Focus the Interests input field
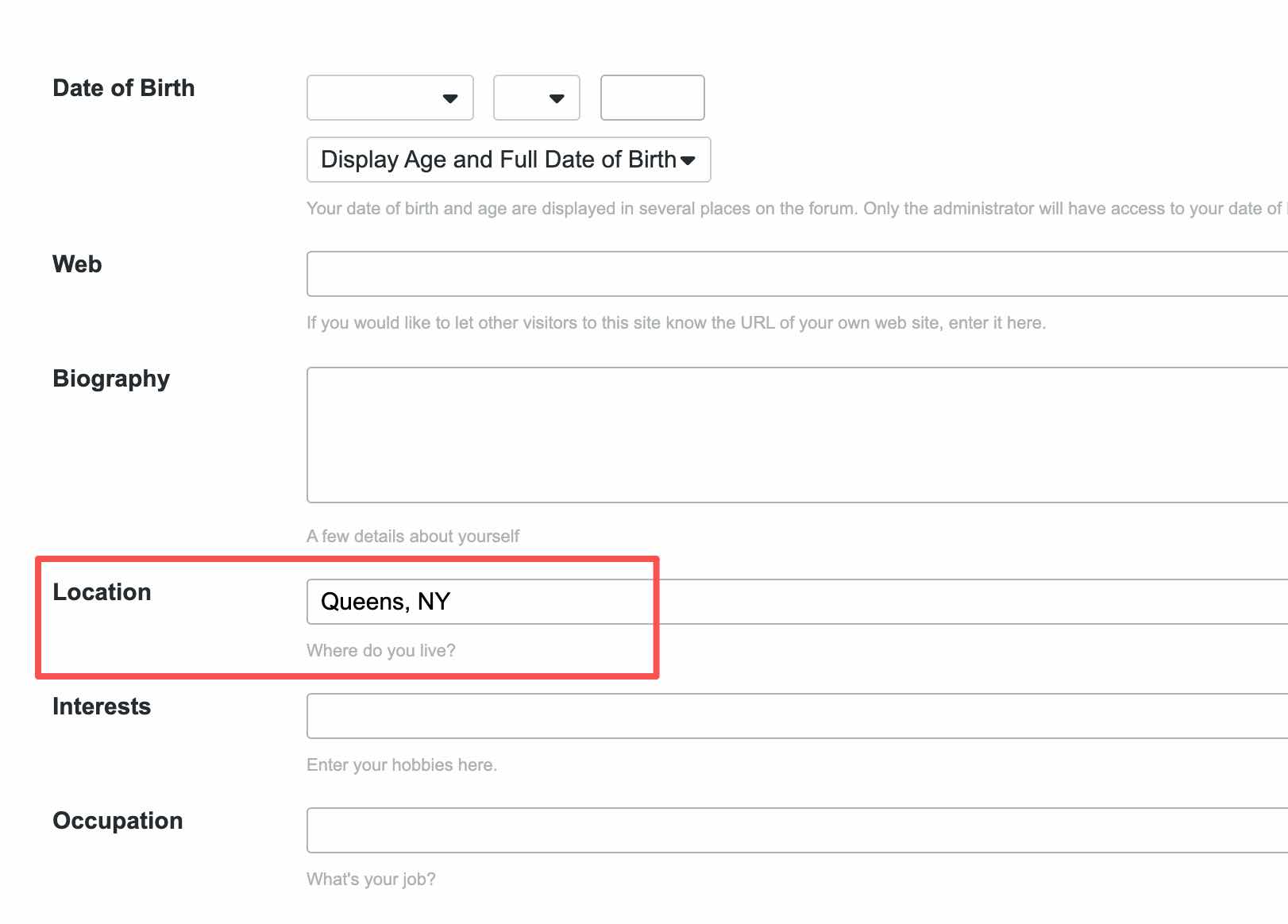Image resolution: width=1288 pixels, height=924 pixels. point(794,716)
